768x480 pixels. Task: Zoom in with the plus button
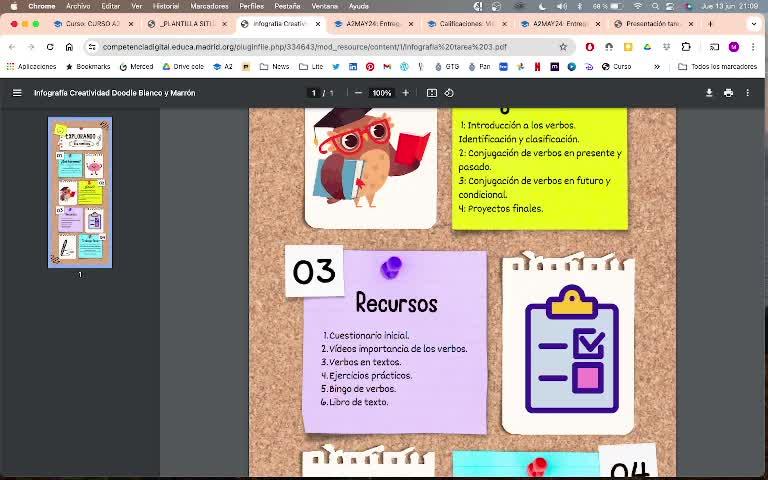[405, 93]
